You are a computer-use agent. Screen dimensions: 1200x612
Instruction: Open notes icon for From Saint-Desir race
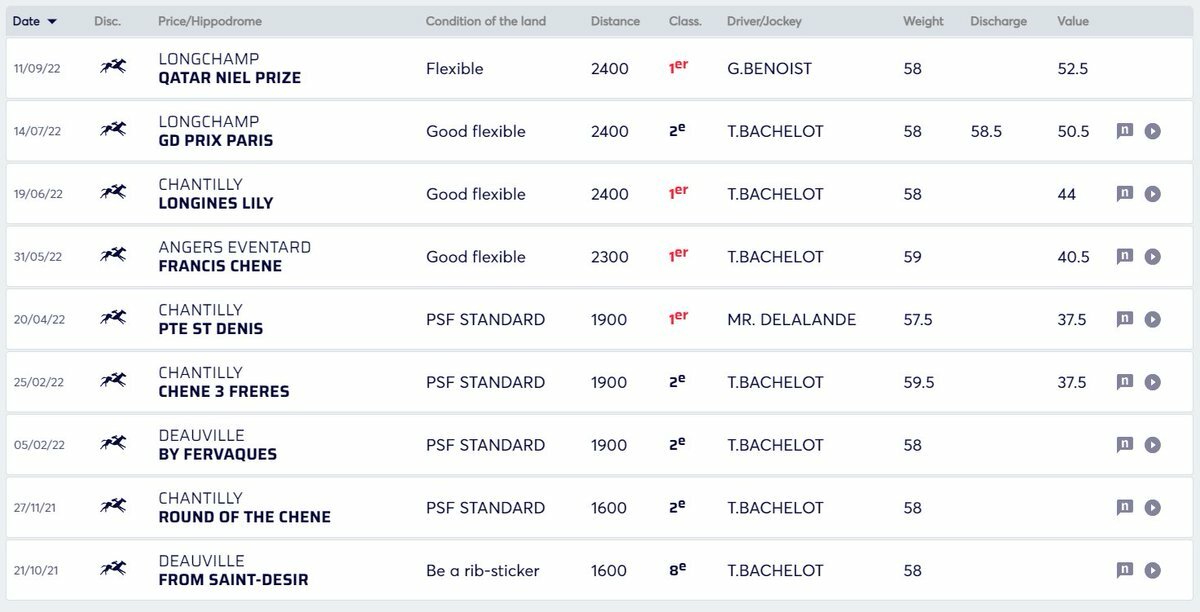[1125, 570]
